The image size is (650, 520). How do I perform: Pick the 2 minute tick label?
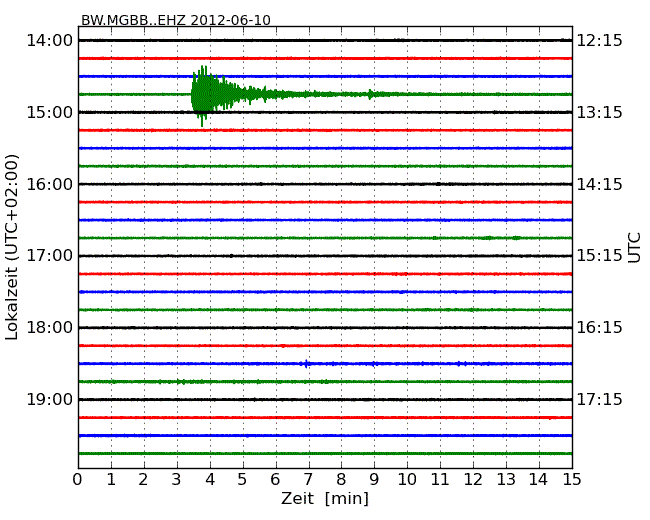[x=143, y=480]
